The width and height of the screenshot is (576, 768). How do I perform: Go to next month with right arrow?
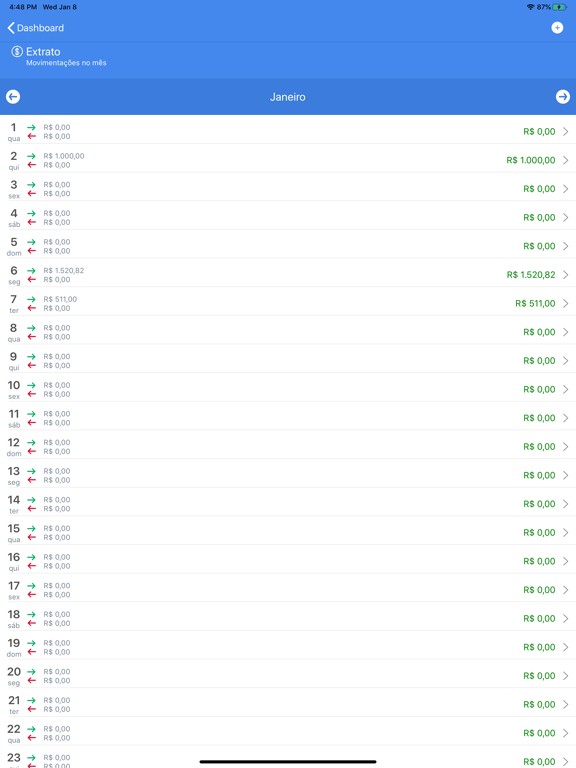563,96
